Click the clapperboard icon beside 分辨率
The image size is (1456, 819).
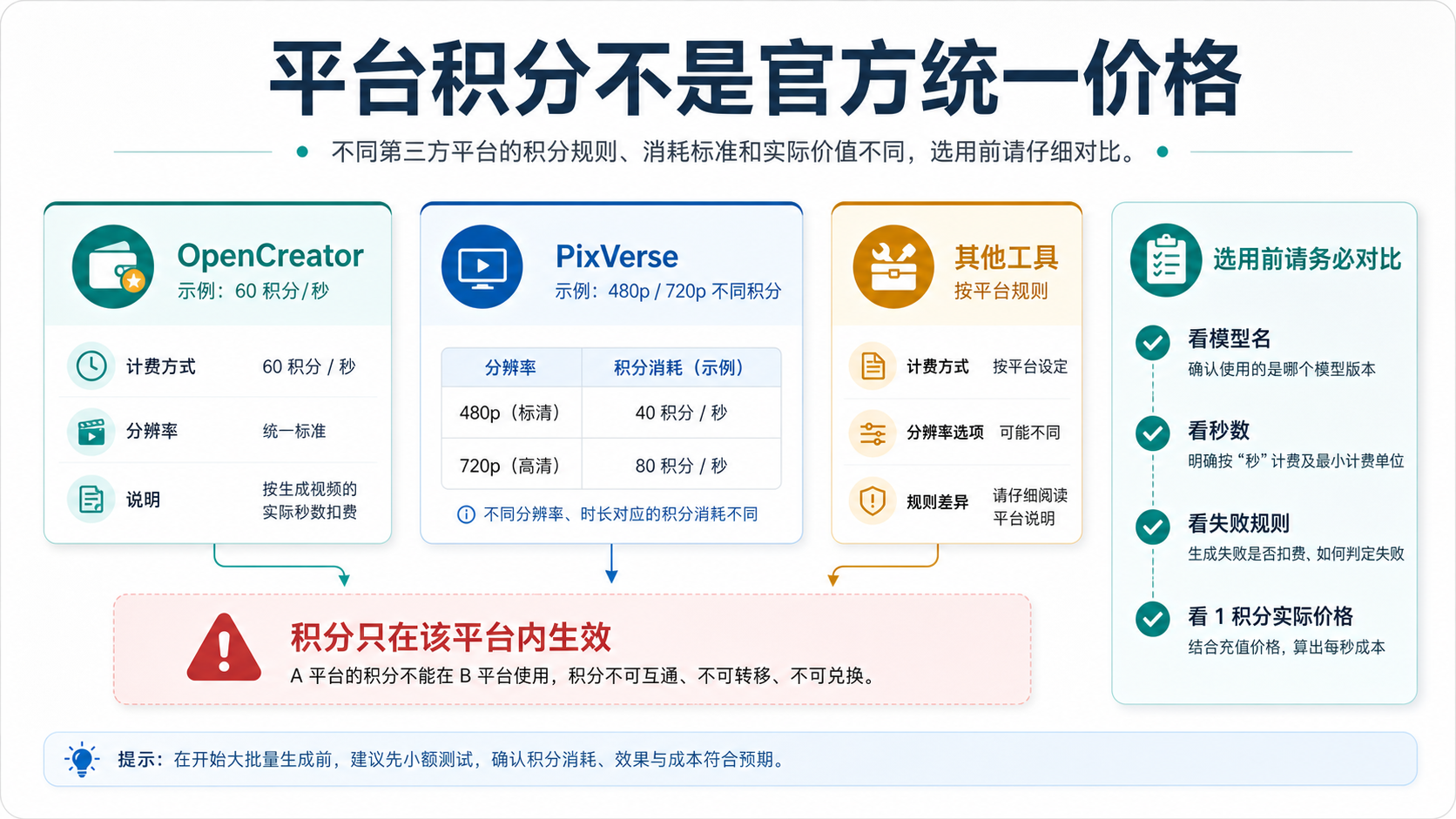click(x=91, y=431)
